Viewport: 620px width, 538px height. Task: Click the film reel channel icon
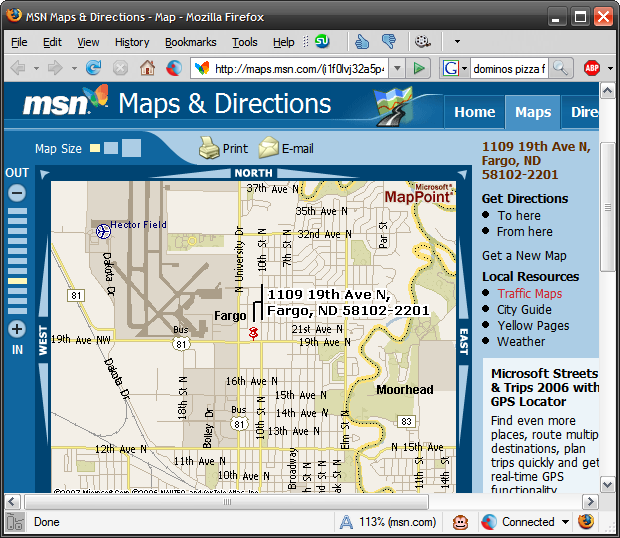coord(422,42)
